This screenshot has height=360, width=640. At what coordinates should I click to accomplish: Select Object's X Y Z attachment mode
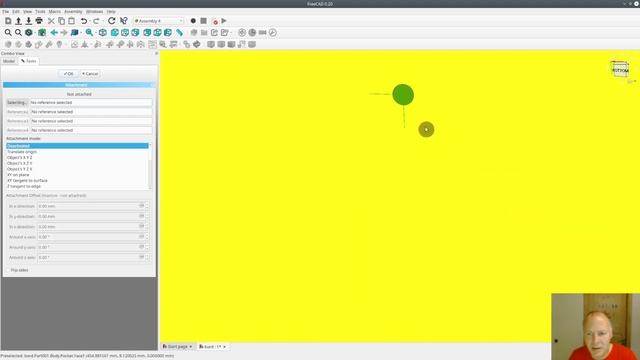[x=77, y=157]
